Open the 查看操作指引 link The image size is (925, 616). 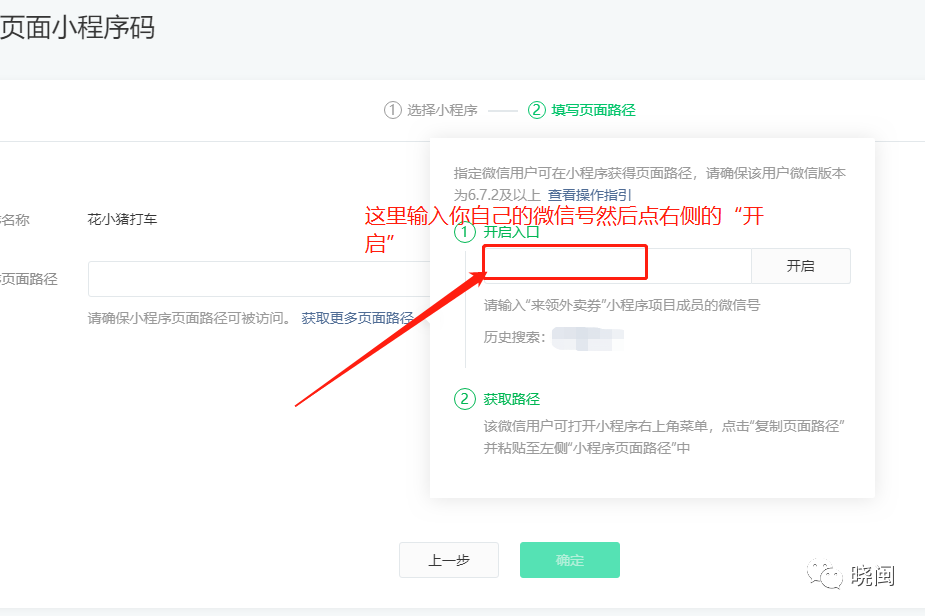[x=589, y=195]
